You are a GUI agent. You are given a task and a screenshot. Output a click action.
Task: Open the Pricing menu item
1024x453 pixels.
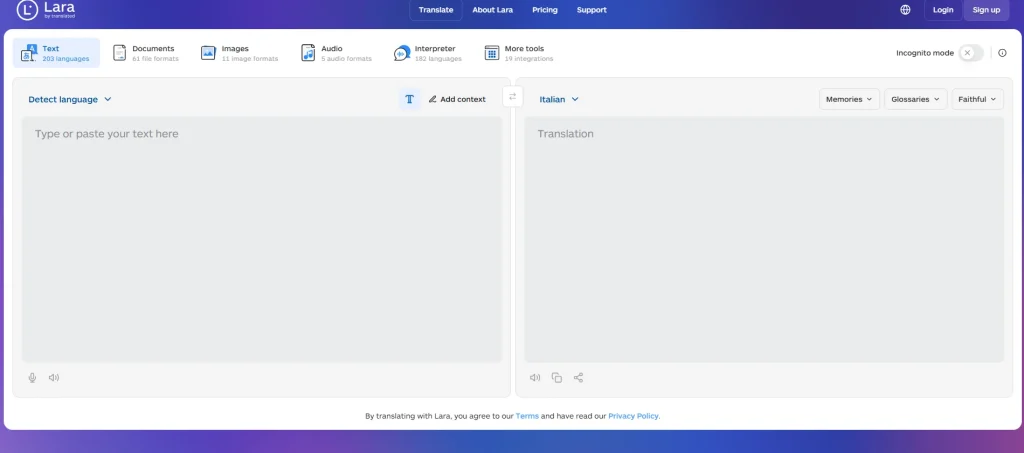[545, 10]
